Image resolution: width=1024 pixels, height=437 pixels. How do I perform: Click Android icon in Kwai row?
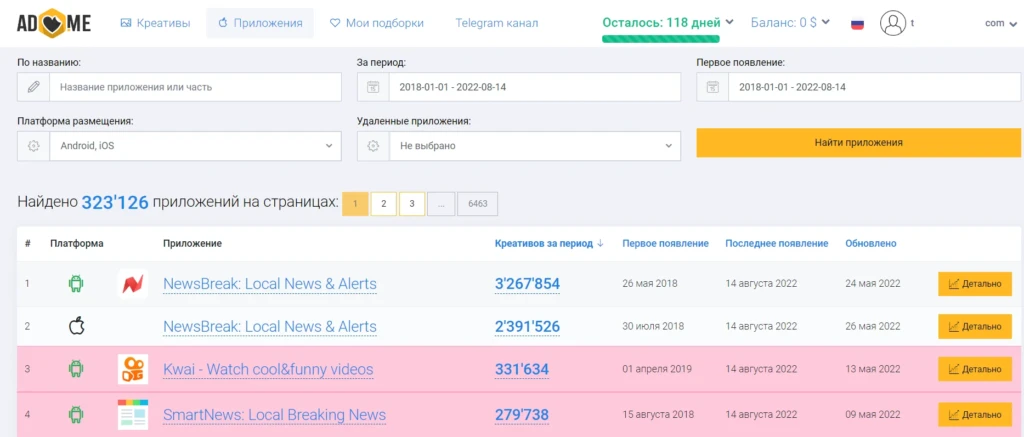(76, 369)
